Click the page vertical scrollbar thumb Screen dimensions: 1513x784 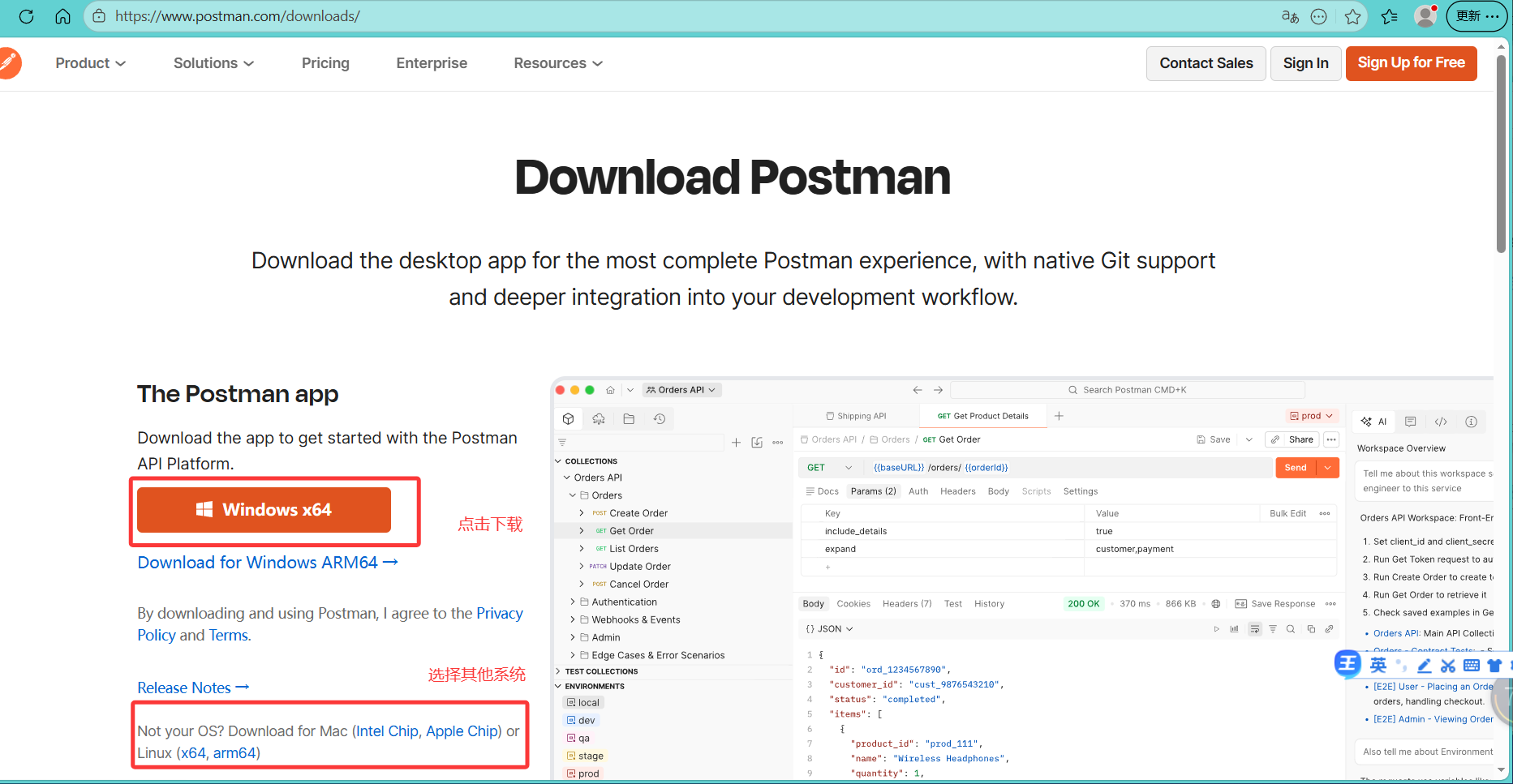click(1502, 154)
